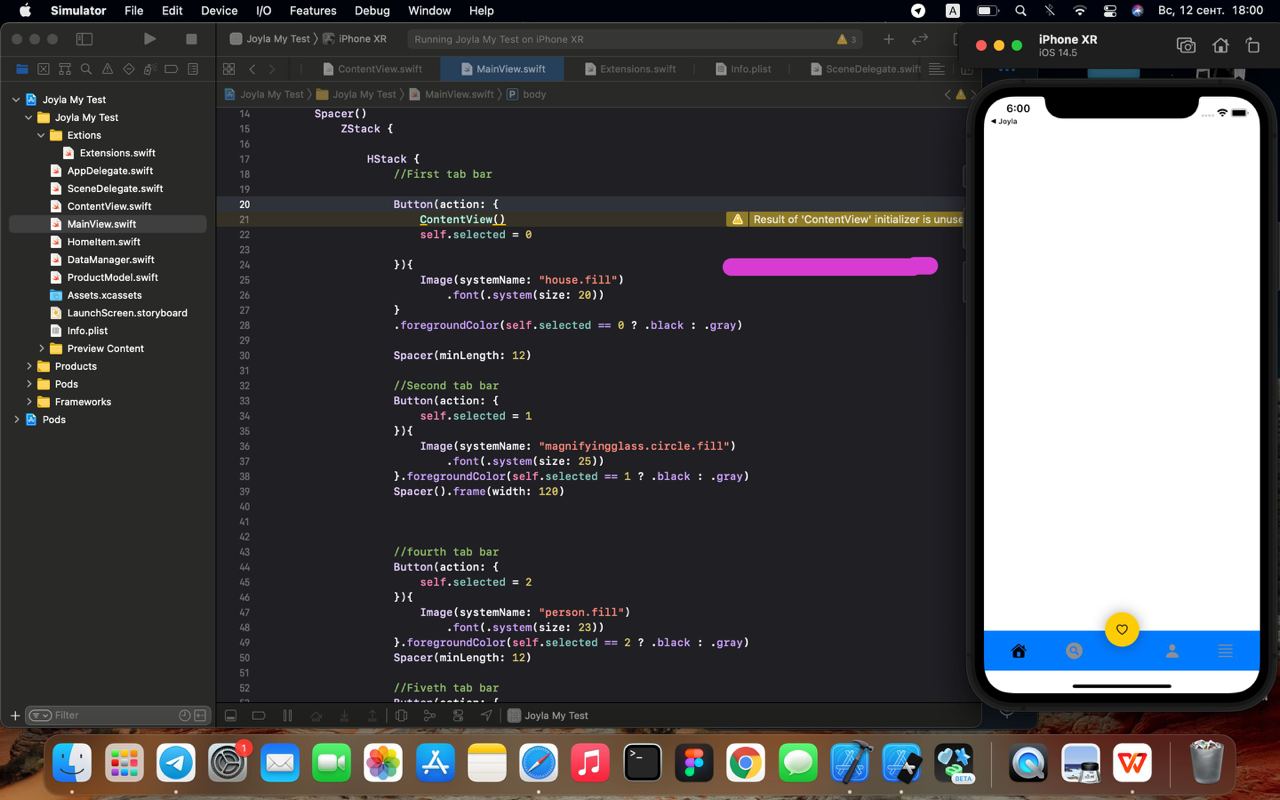This screenshot has width=1280, height=800.
Task: Click the related items grid icon
Action: click(x=229, y=69)
